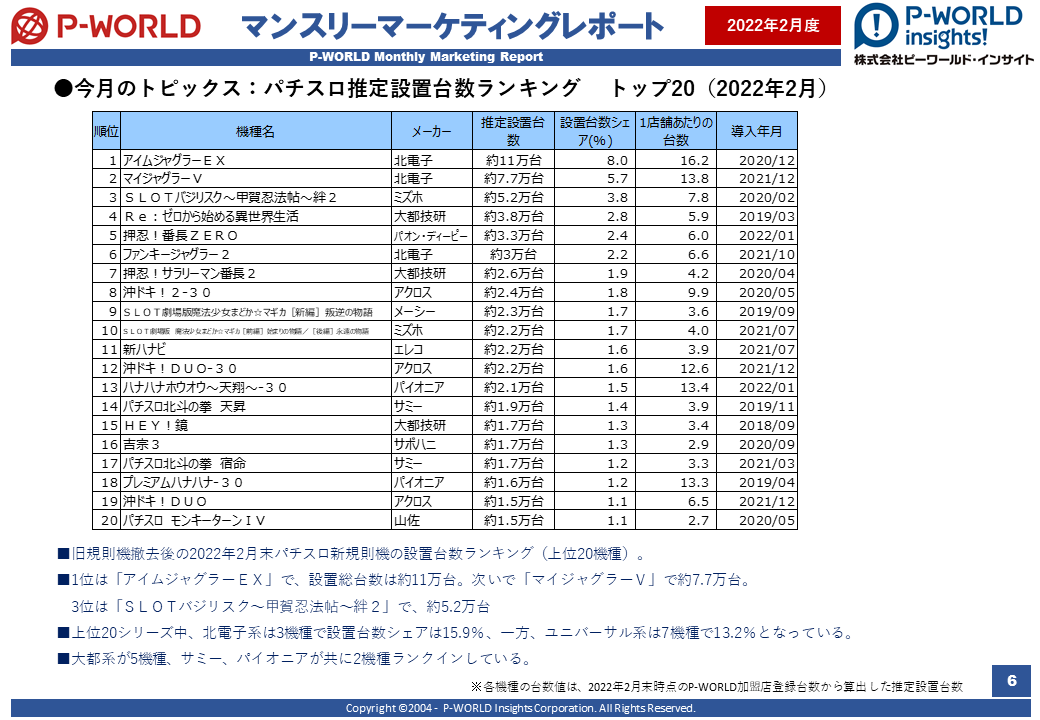1040x720 pixels.
Task: Select 押忍！番長ＺＥＲＯ machine name
Action: tap(180, 236)
